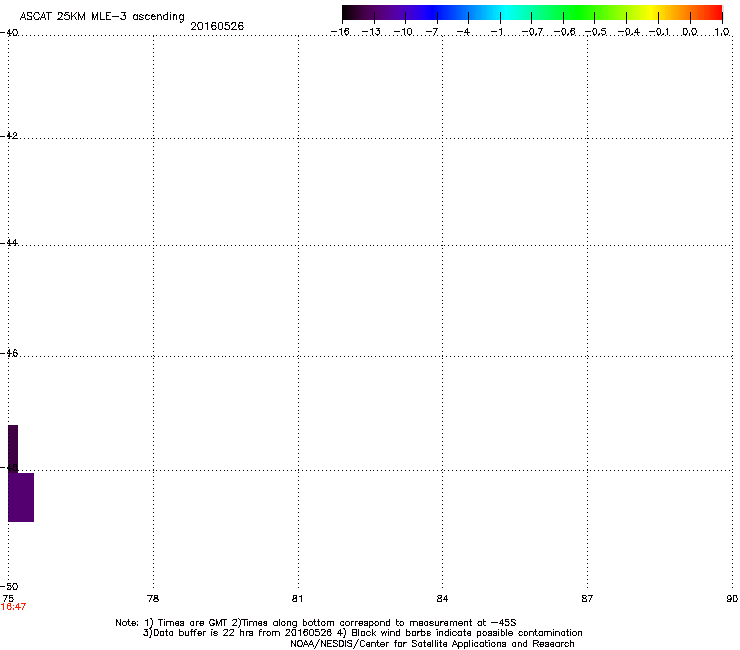The height and width of the screenshot is (650, 740).
Task: Click the -44 latitude axis label
Action: click(x=9, y=243)
